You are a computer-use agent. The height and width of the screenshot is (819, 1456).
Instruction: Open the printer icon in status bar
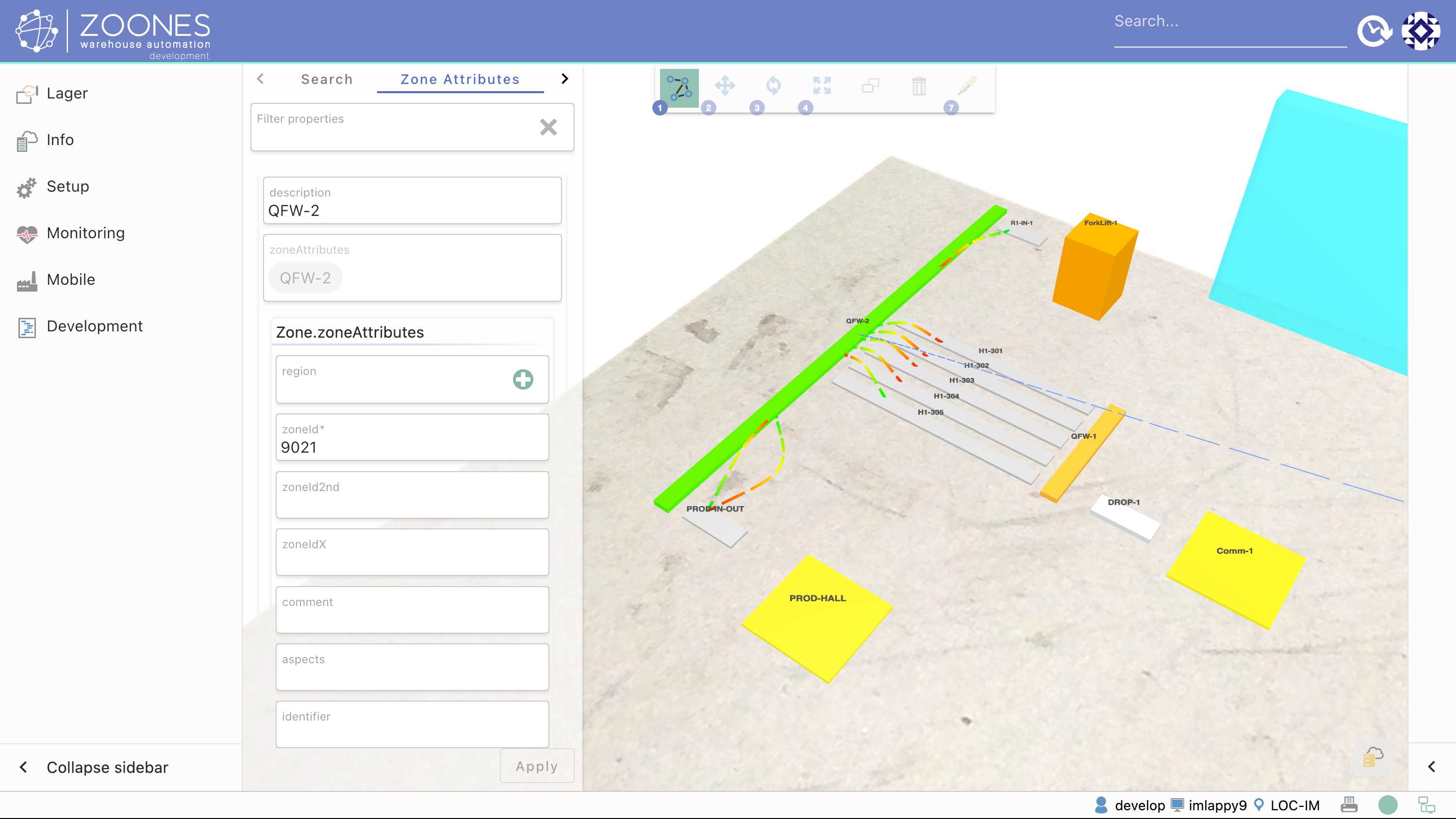pos(1349,804)
